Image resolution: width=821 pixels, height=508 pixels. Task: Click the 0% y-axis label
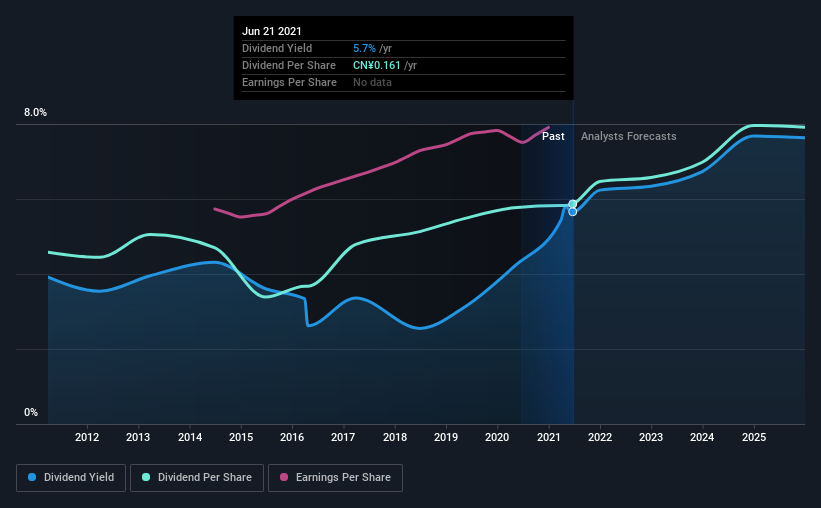[x=31, y=413]
